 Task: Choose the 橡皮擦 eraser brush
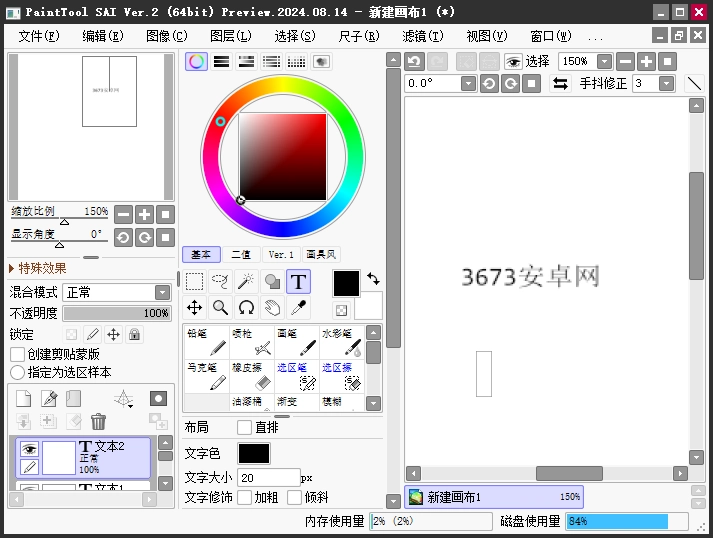tap(252, 376)
